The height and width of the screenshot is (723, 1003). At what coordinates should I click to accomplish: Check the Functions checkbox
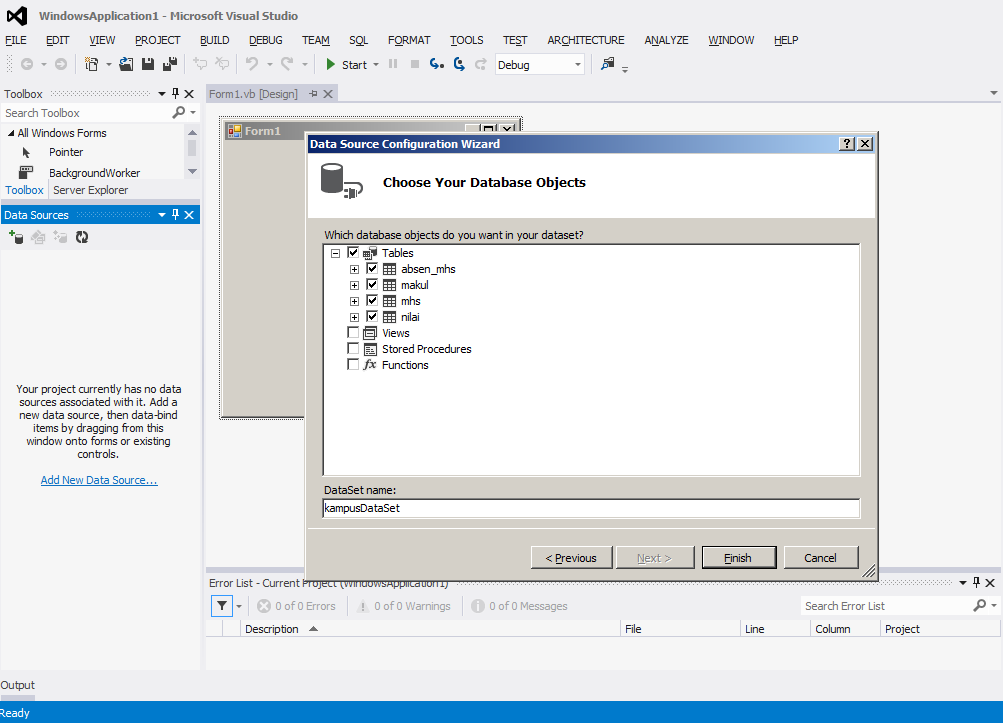tap(353, 365)
